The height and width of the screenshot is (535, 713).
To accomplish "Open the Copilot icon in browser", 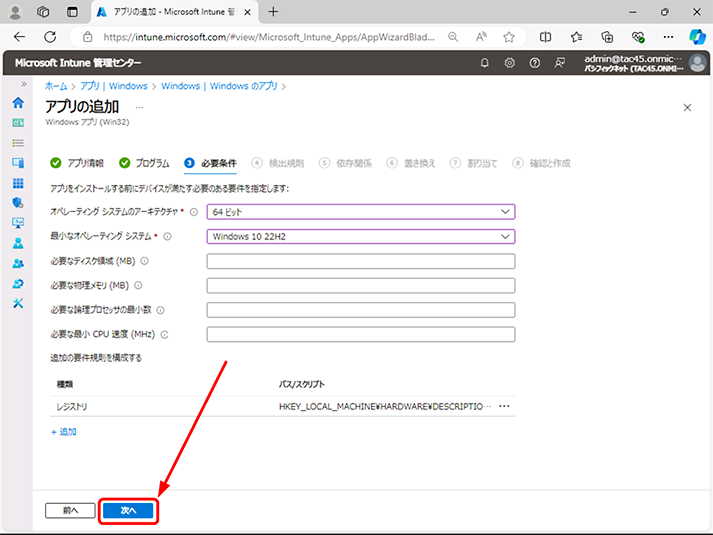I will [x=697, y=37].
